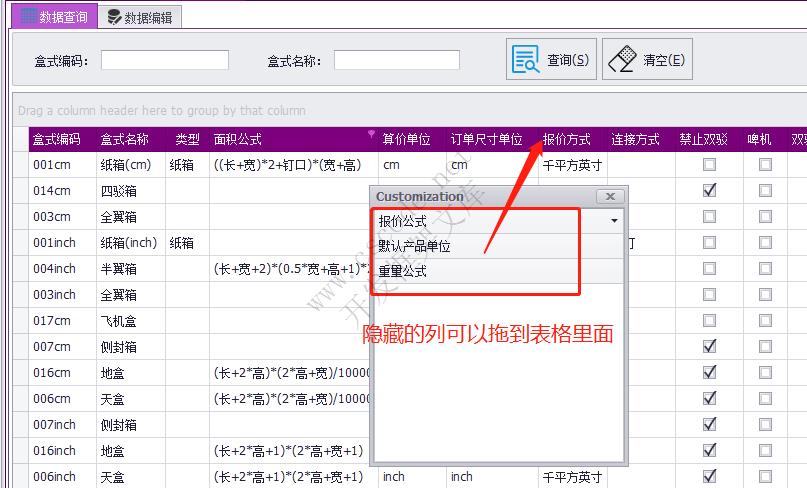Select the 004inch code cell

tap(62, 269)
